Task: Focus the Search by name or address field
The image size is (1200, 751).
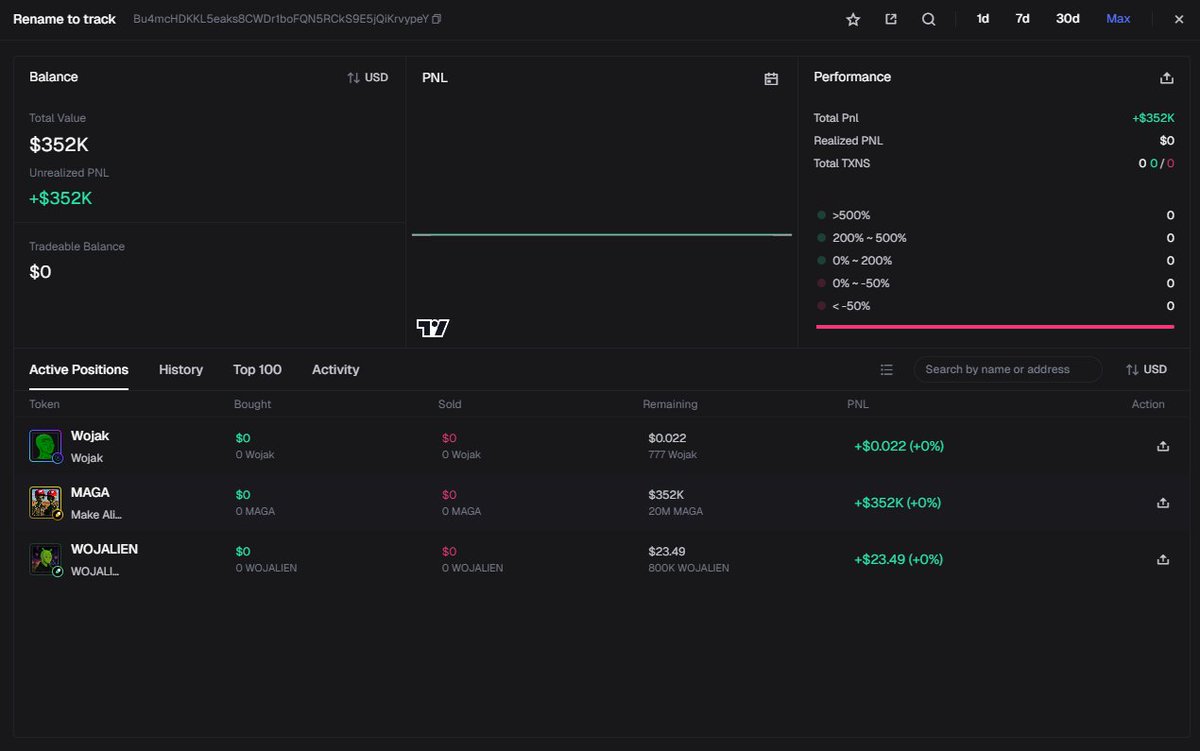Action: pos(1008,369)
